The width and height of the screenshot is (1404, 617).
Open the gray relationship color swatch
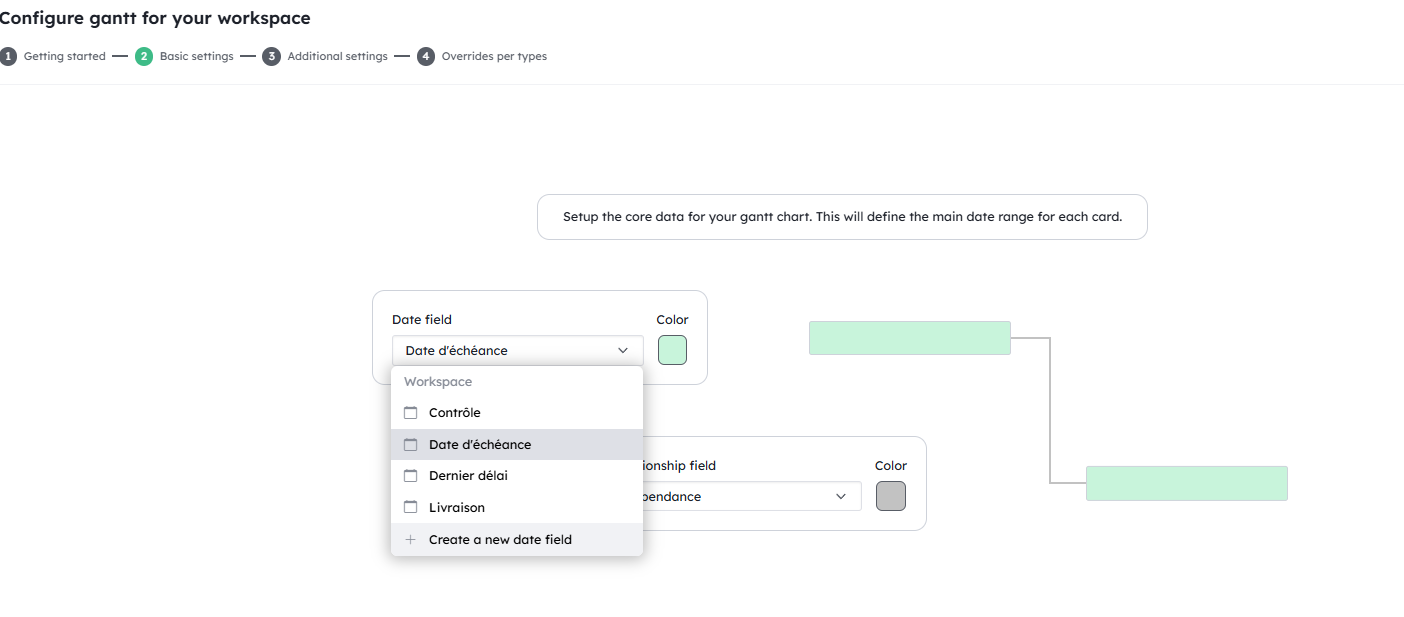click(x=890, y=496)
